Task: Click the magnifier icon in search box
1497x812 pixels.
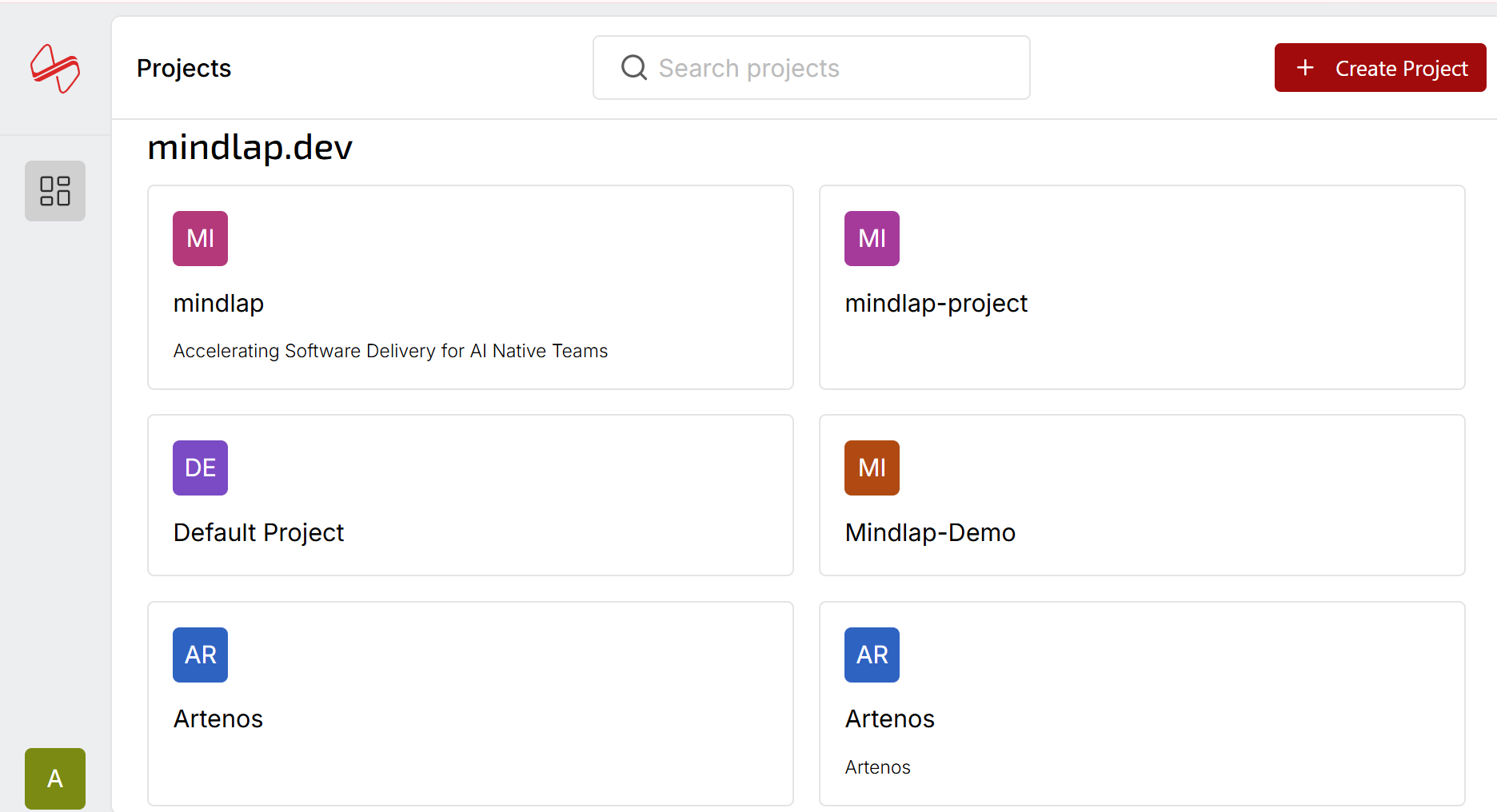Action: click(634, 68)
